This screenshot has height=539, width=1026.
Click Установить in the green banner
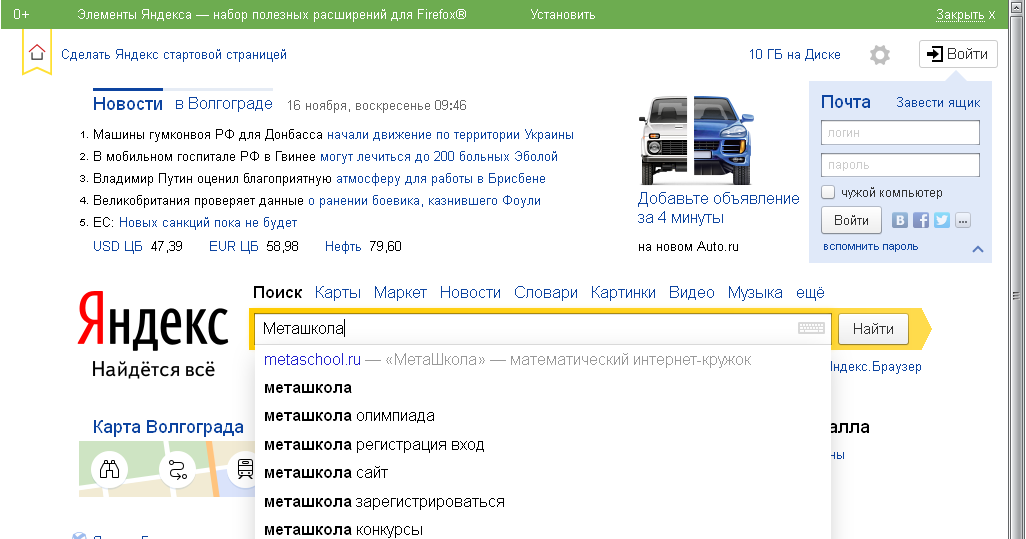point(563,14)
